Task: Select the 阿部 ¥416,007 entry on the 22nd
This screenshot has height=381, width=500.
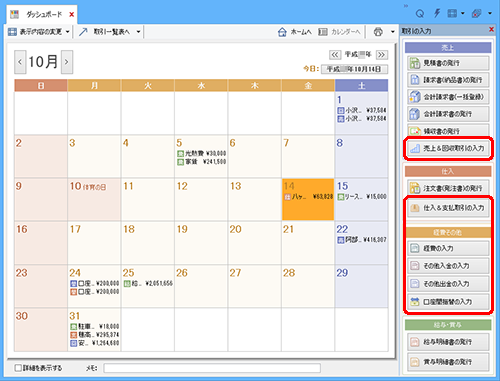Action: point(362,240)
